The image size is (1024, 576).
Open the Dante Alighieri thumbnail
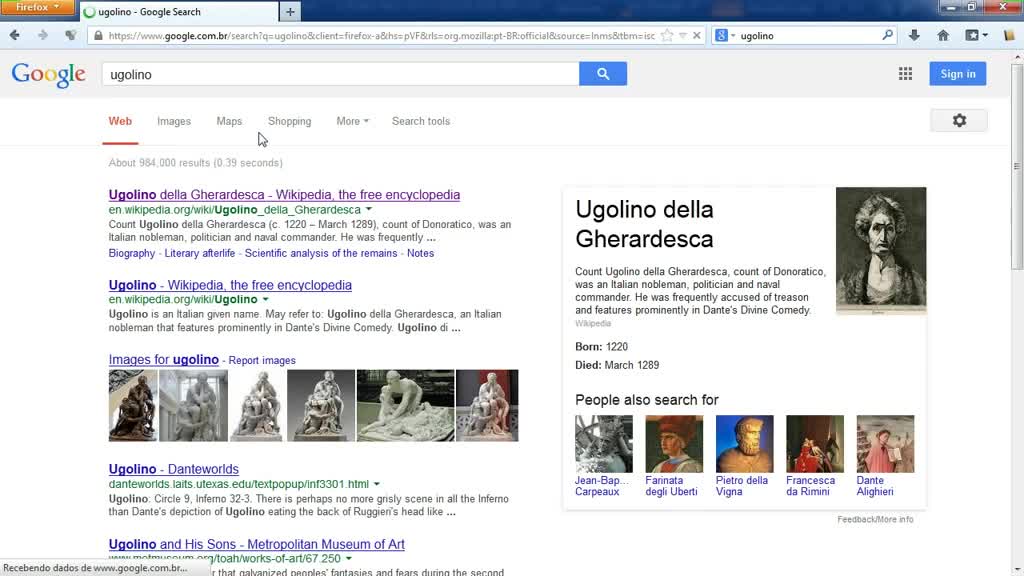pyautogui.click(x=886, y=443)
